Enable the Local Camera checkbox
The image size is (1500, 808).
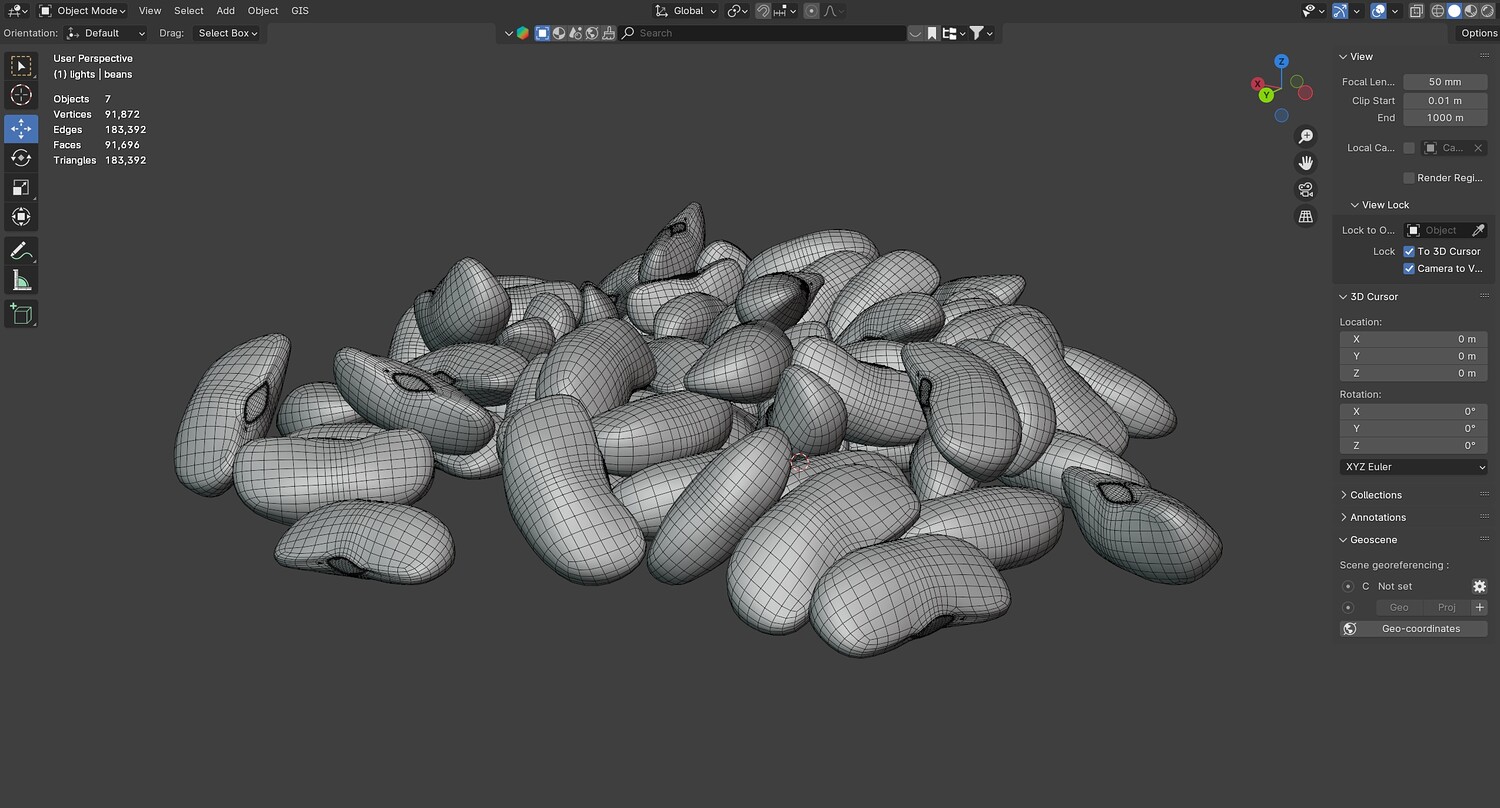[x=1409, y=148]
